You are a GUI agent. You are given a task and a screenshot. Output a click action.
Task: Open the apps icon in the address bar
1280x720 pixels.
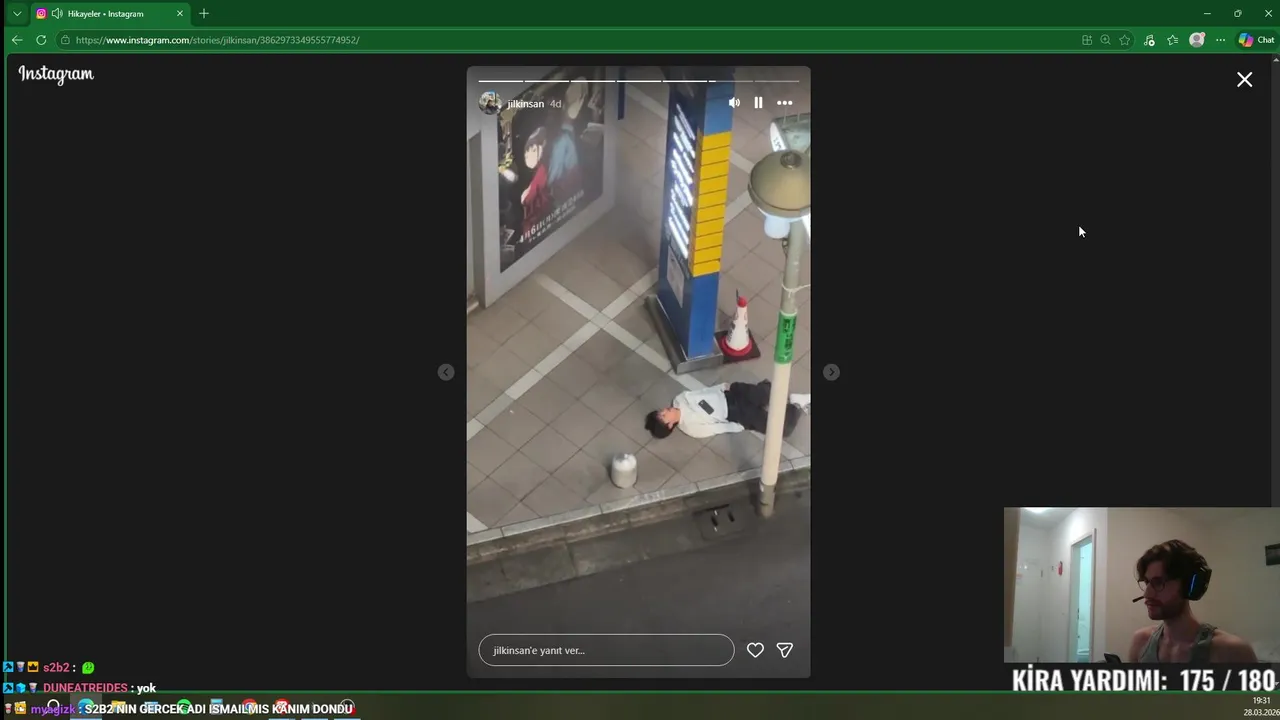[x=1087, y=40]
